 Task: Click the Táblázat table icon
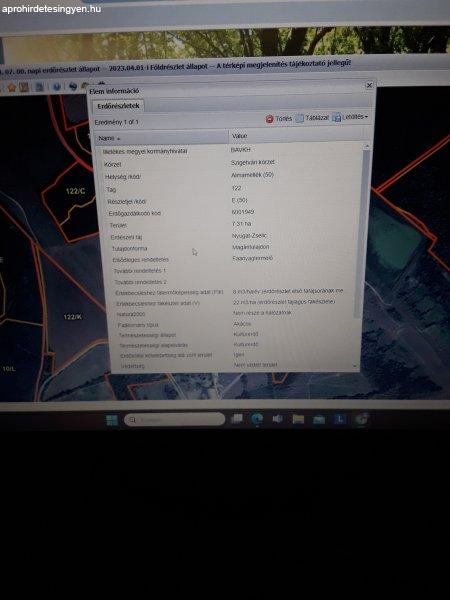pos(300,118)
